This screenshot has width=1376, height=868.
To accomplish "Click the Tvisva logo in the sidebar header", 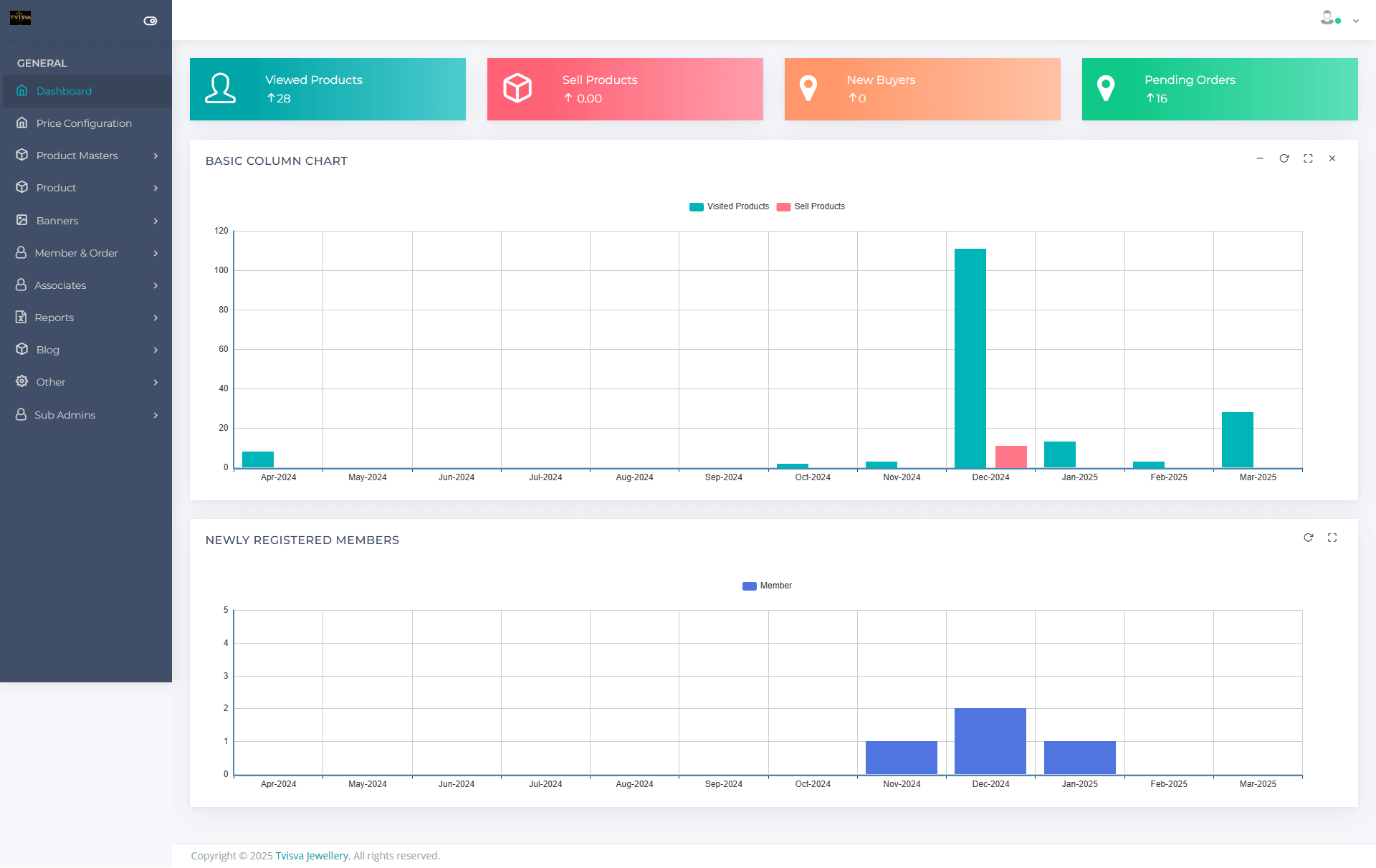I will [20, 18].
